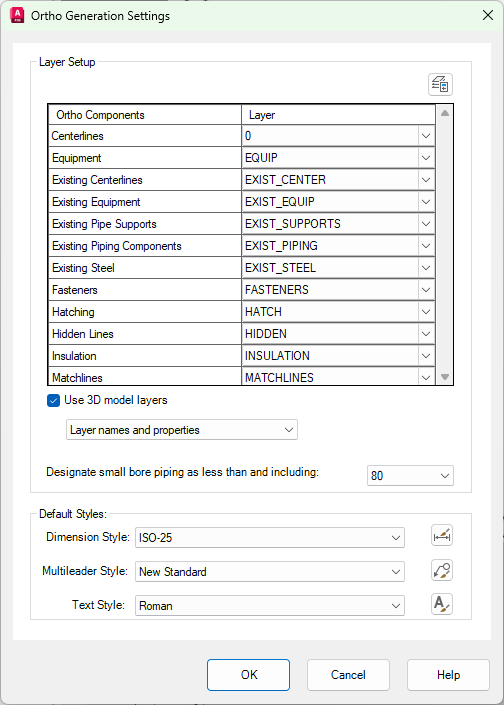Click the Cancel button

[348, 675]
